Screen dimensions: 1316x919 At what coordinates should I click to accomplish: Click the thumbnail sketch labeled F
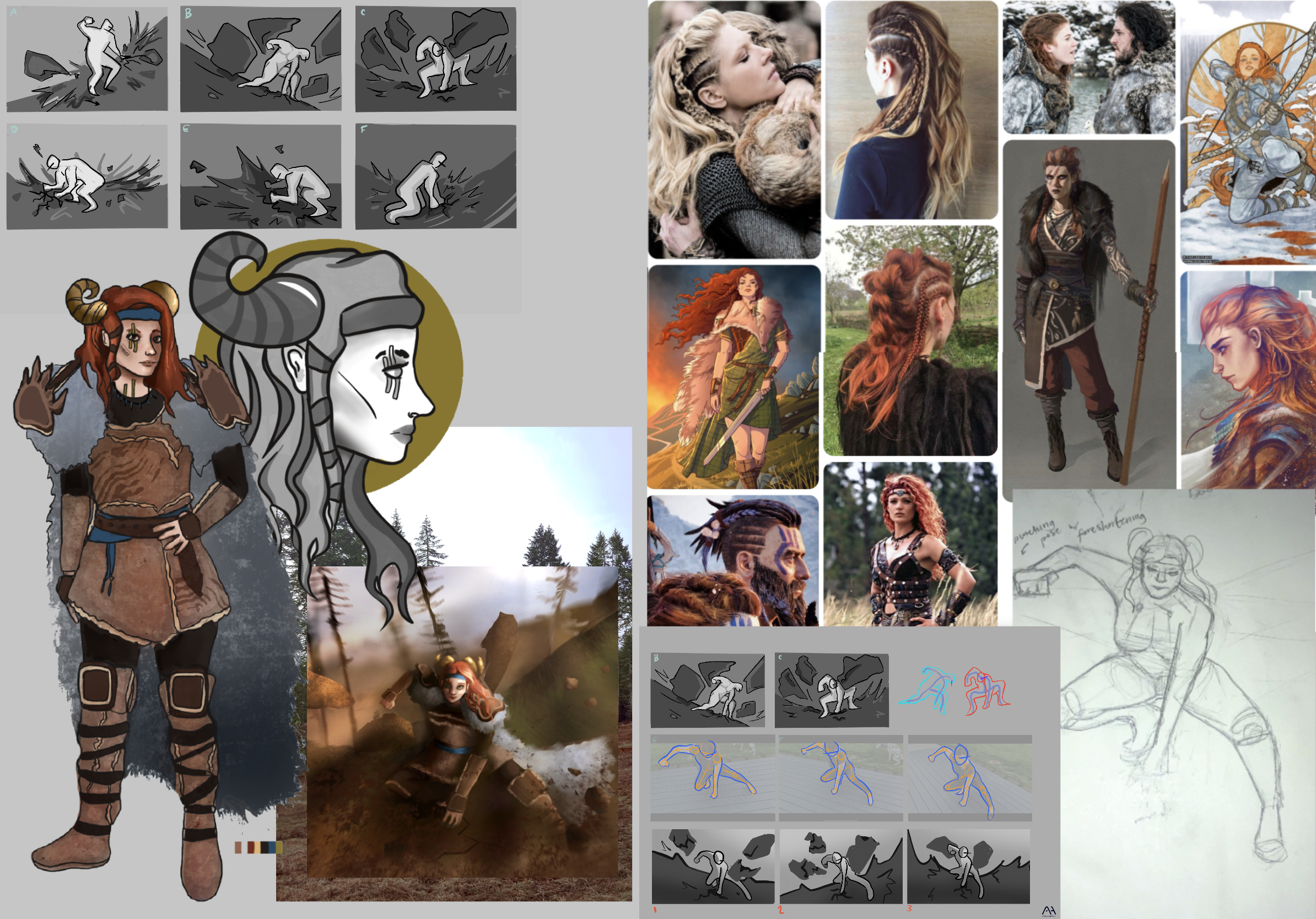pos(435,176)
